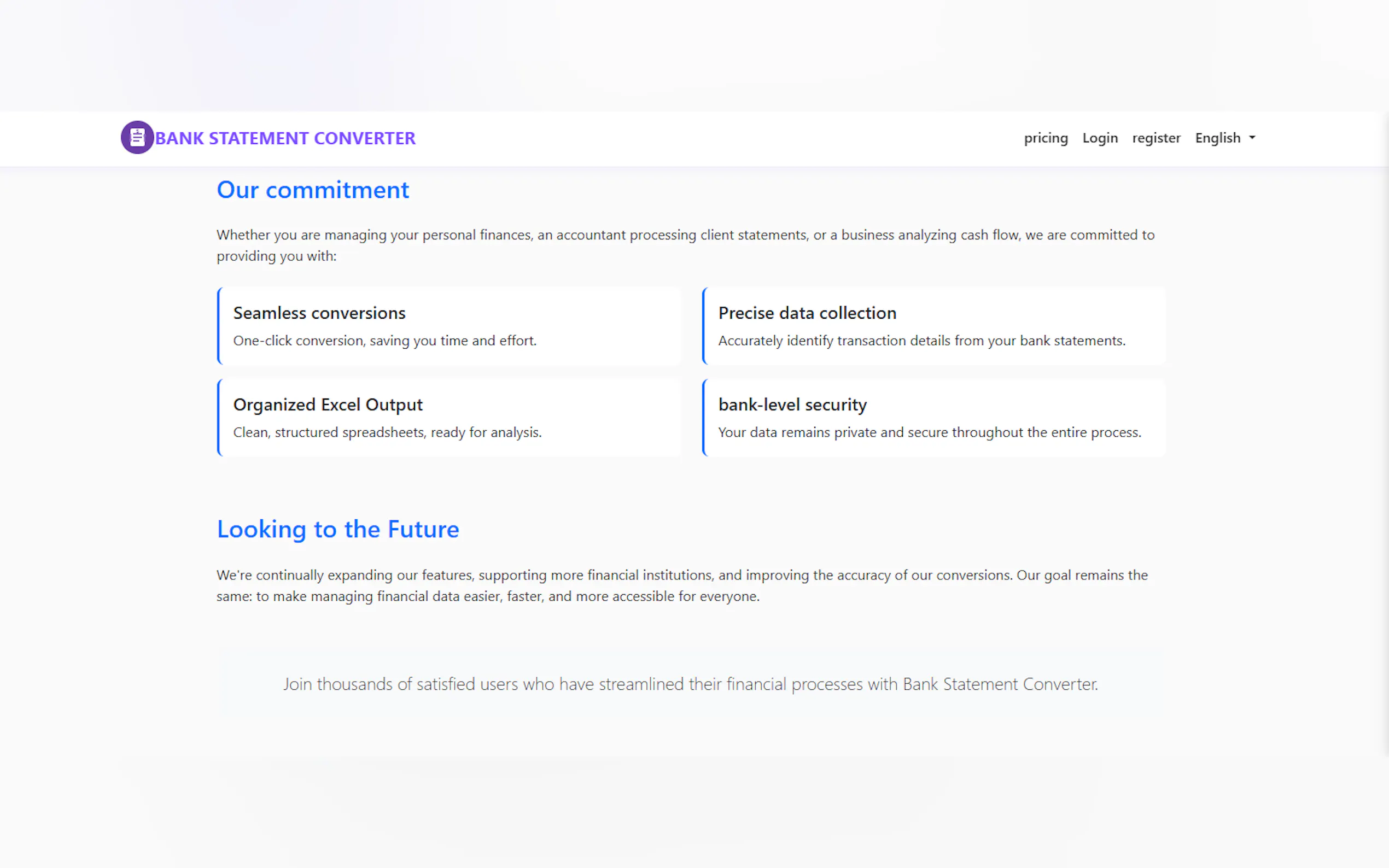The width and height of the screenshot is (1389, 868).
Task: Click the Join thousands of satisfied users banner
Action: (x=690, y=684)
